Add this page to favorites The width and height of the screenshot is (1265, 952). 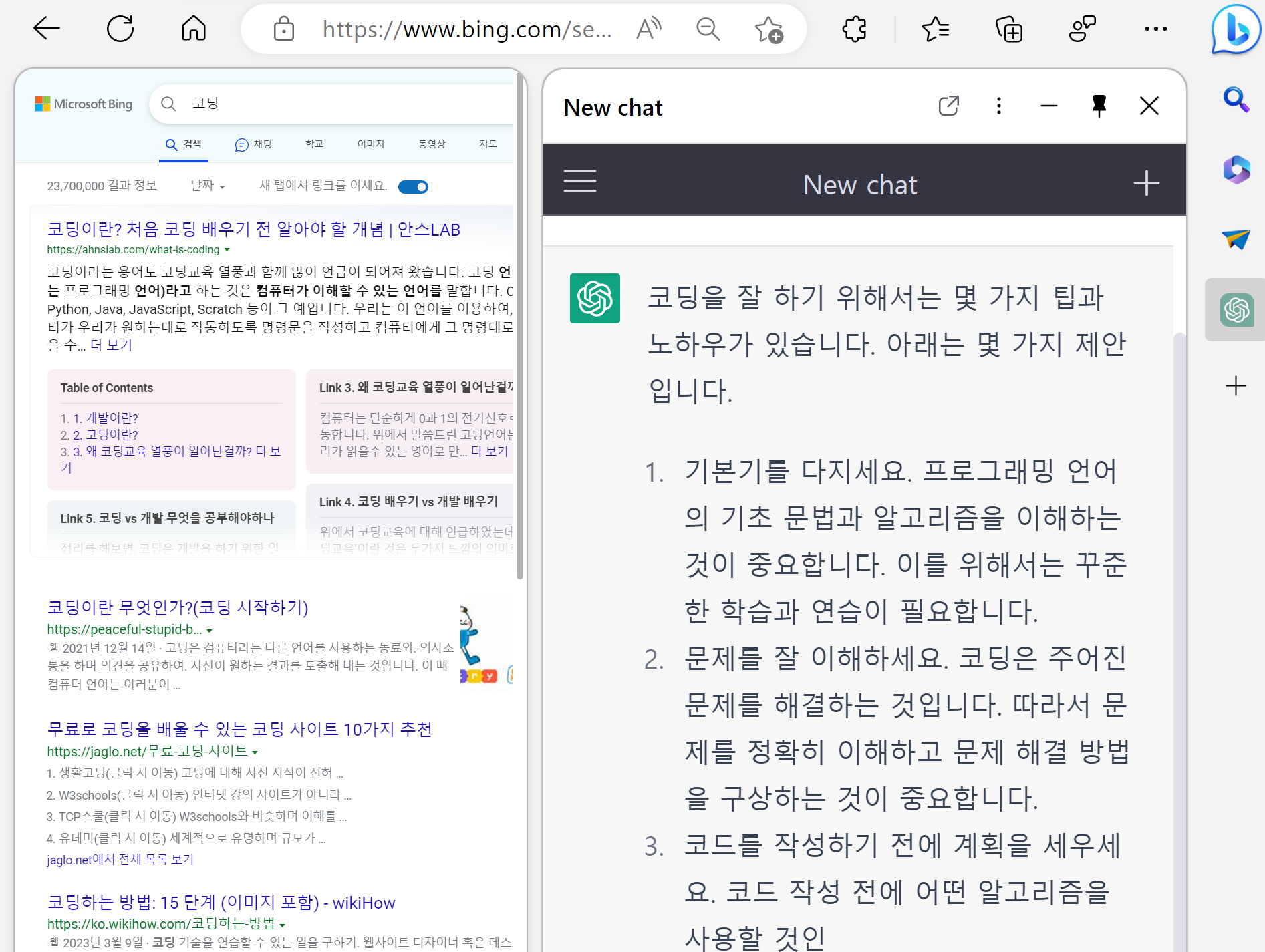tap(770, 29)
